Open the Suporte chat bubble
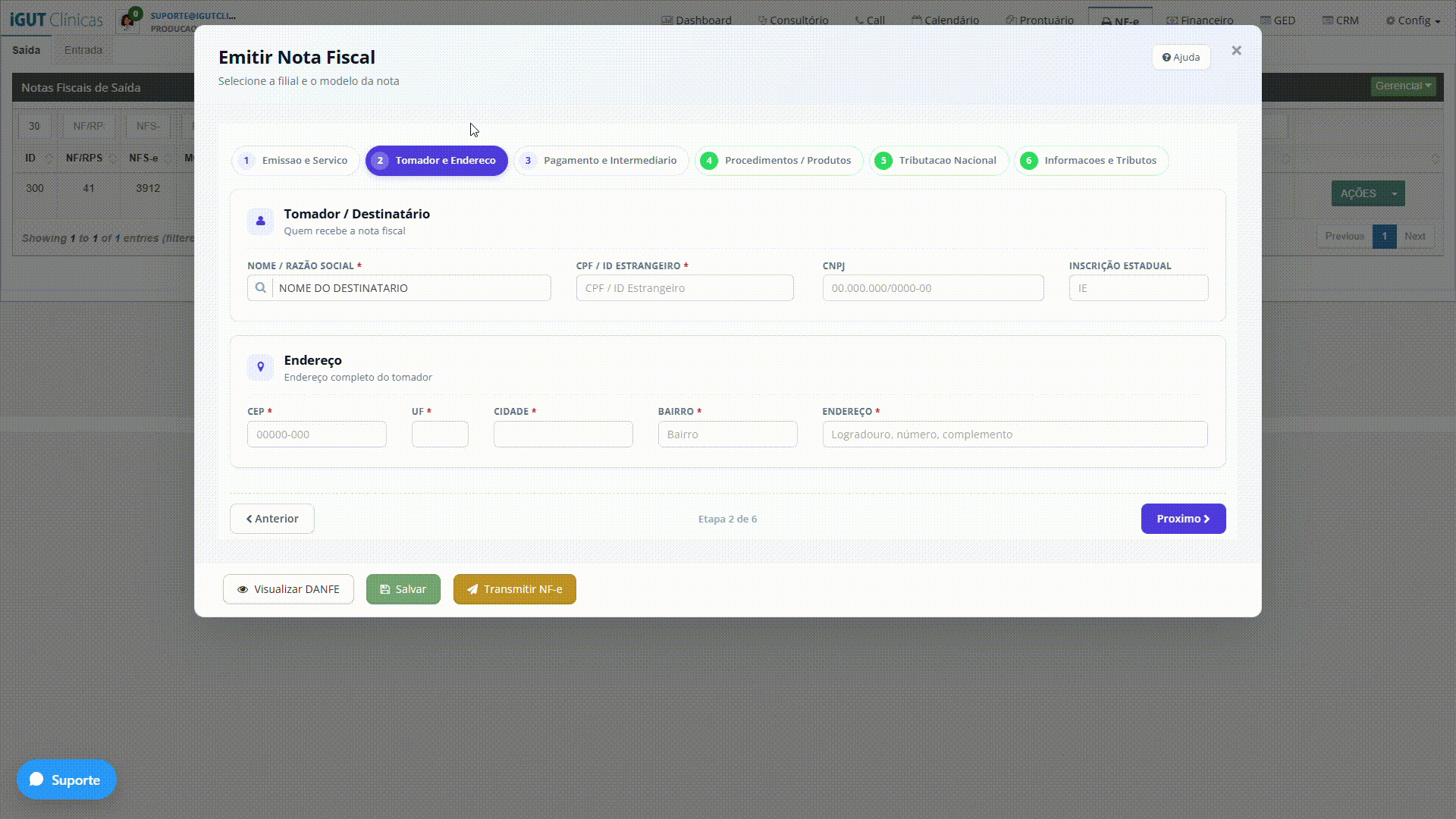Screen dimensions: 1456x819 [67, 779]
